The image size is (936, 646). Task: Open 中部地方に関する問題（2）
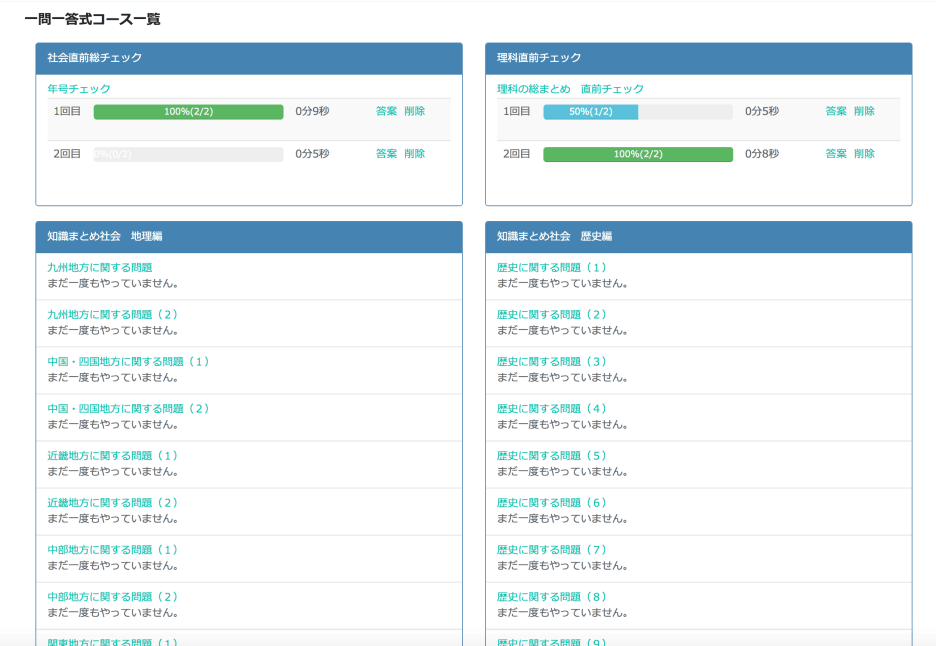(112, 597)
